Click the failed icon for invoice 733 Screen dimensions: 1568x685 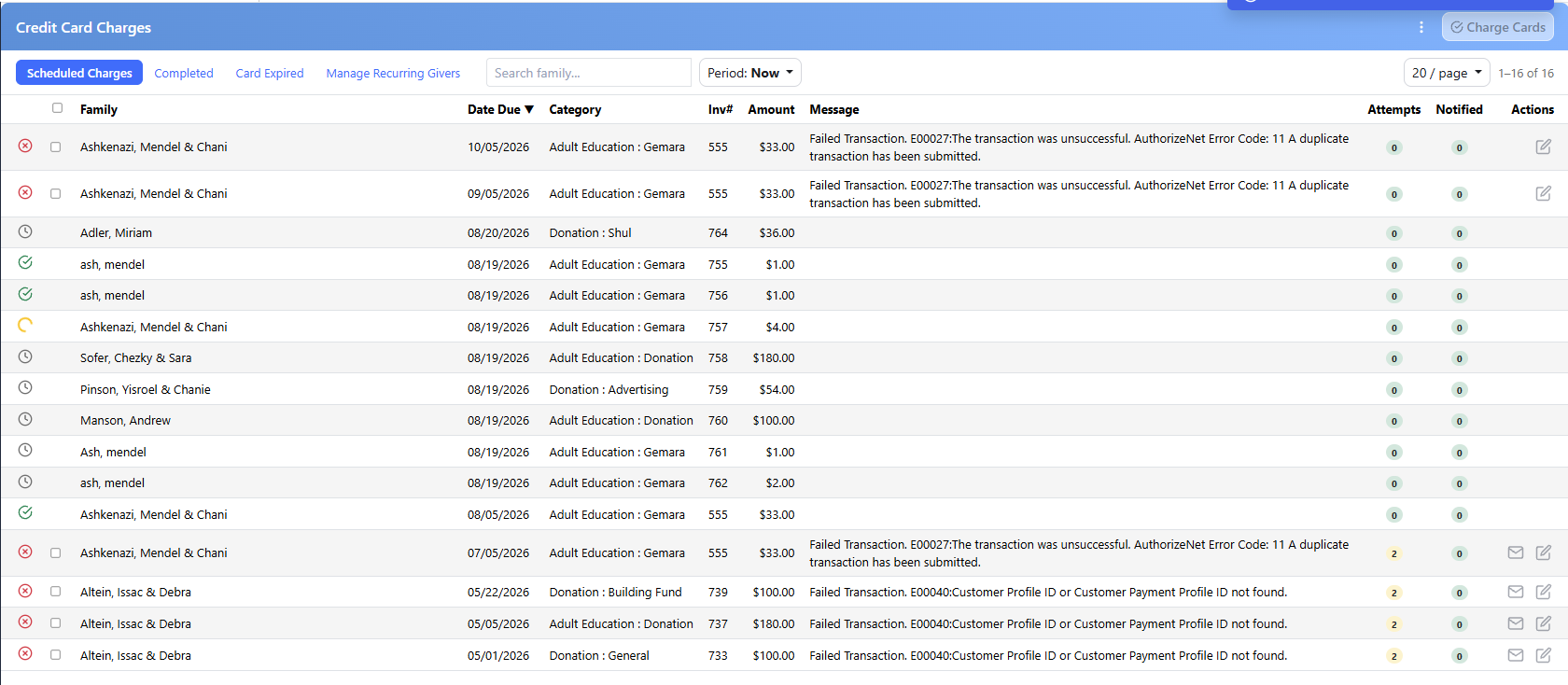coord(25,653)
